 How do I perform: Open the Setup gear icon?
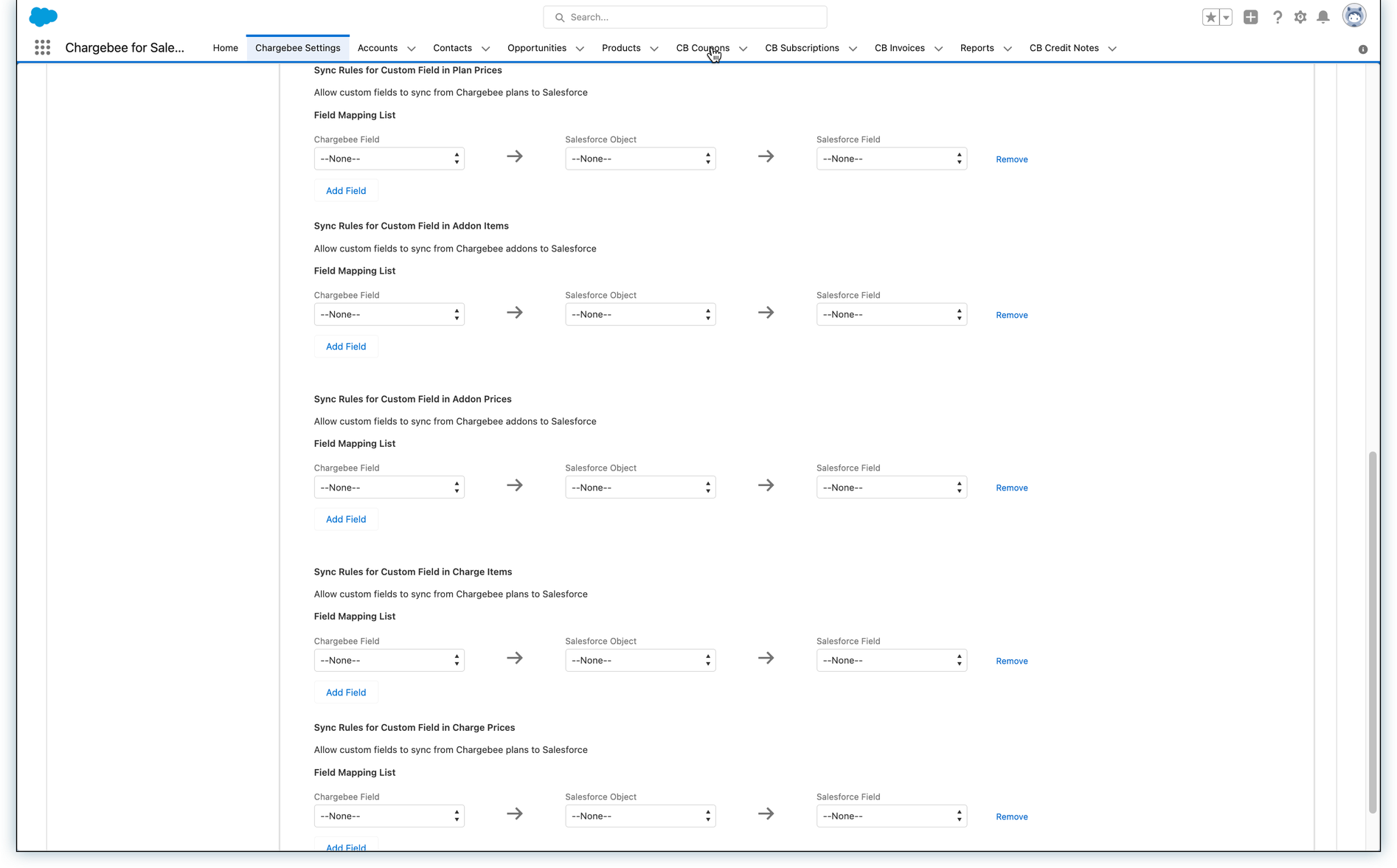point(1300,17)
